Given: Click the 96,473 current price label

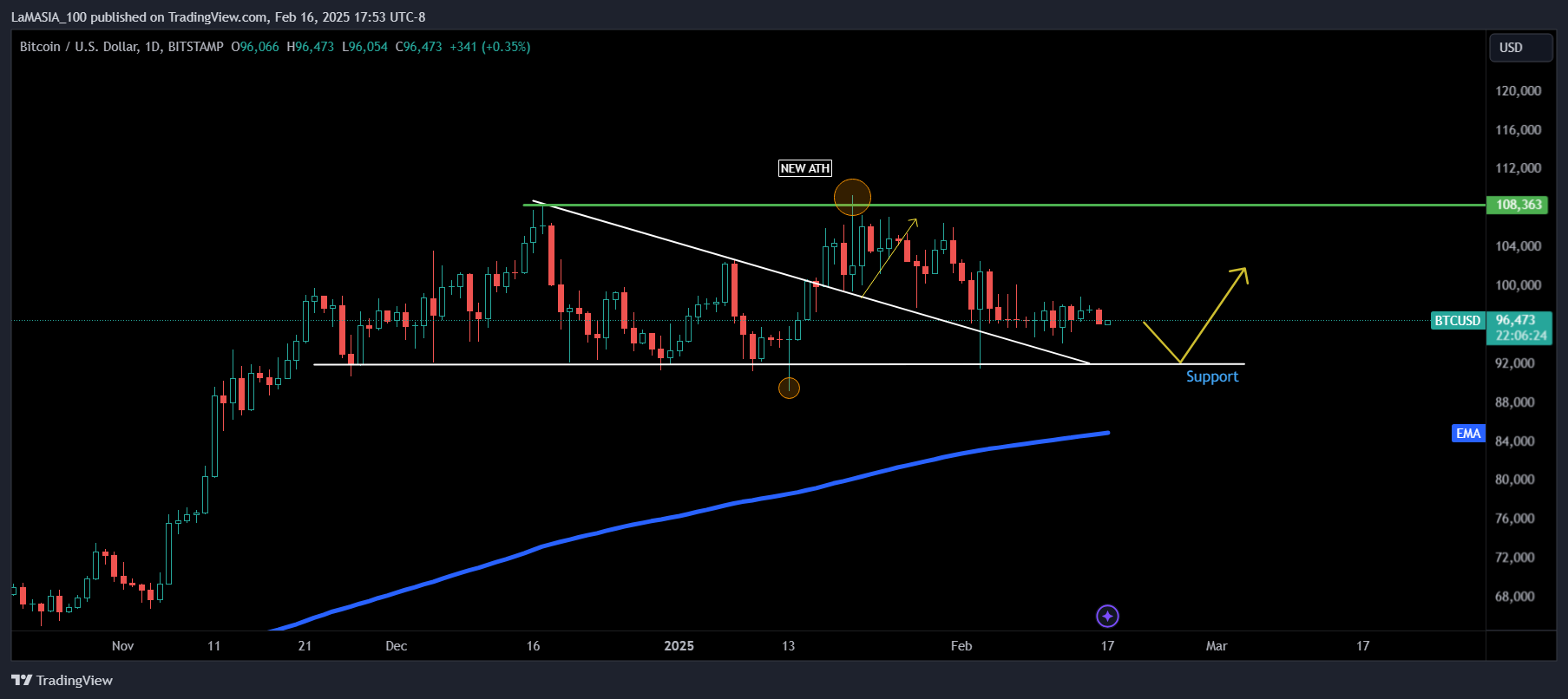Looking at the screenshot, I should pyautogui.click(x=1516, y=320).
